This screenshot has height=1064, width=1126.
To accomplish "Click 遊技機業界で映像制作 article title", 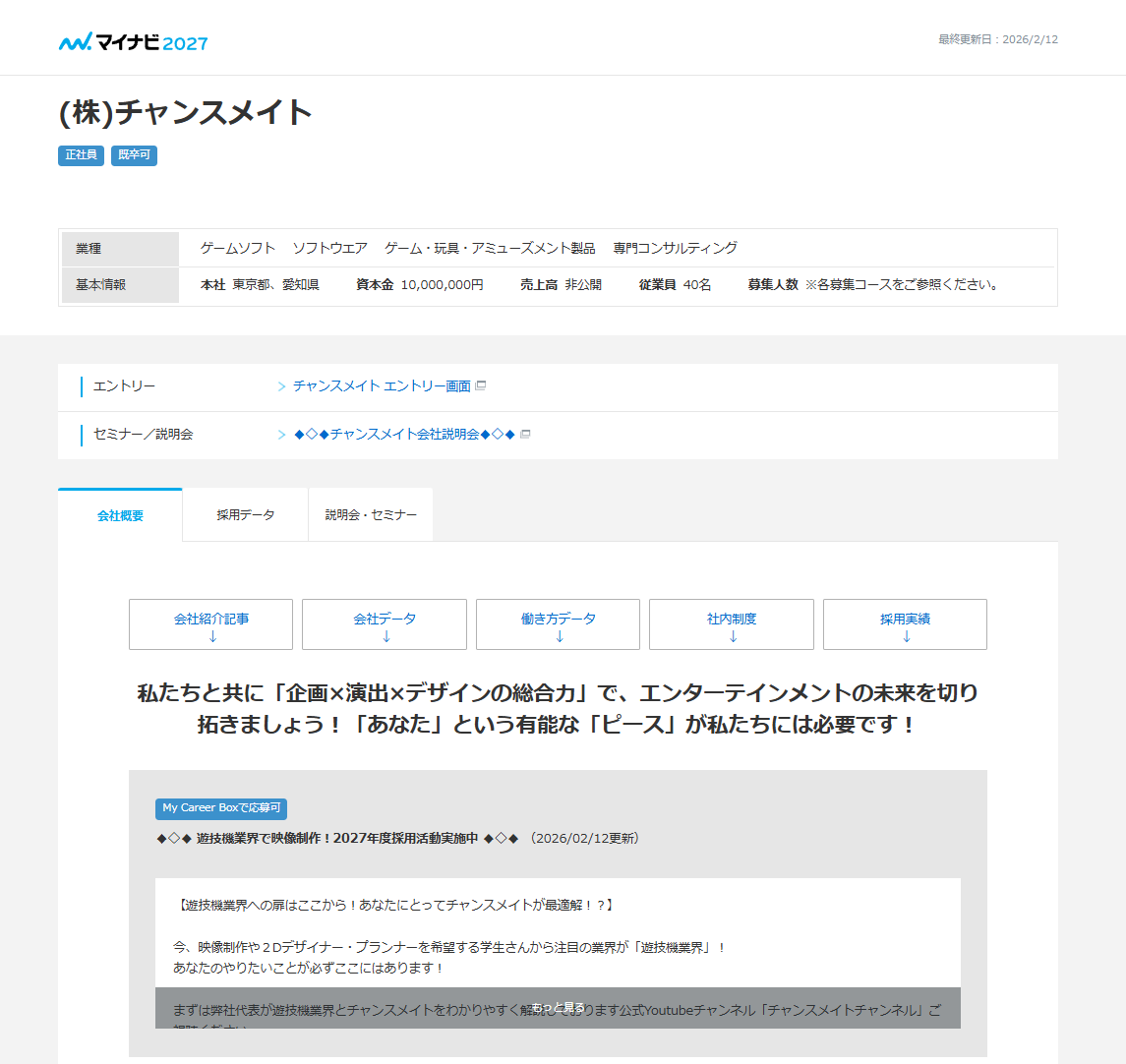I will (x=337, y=839).
